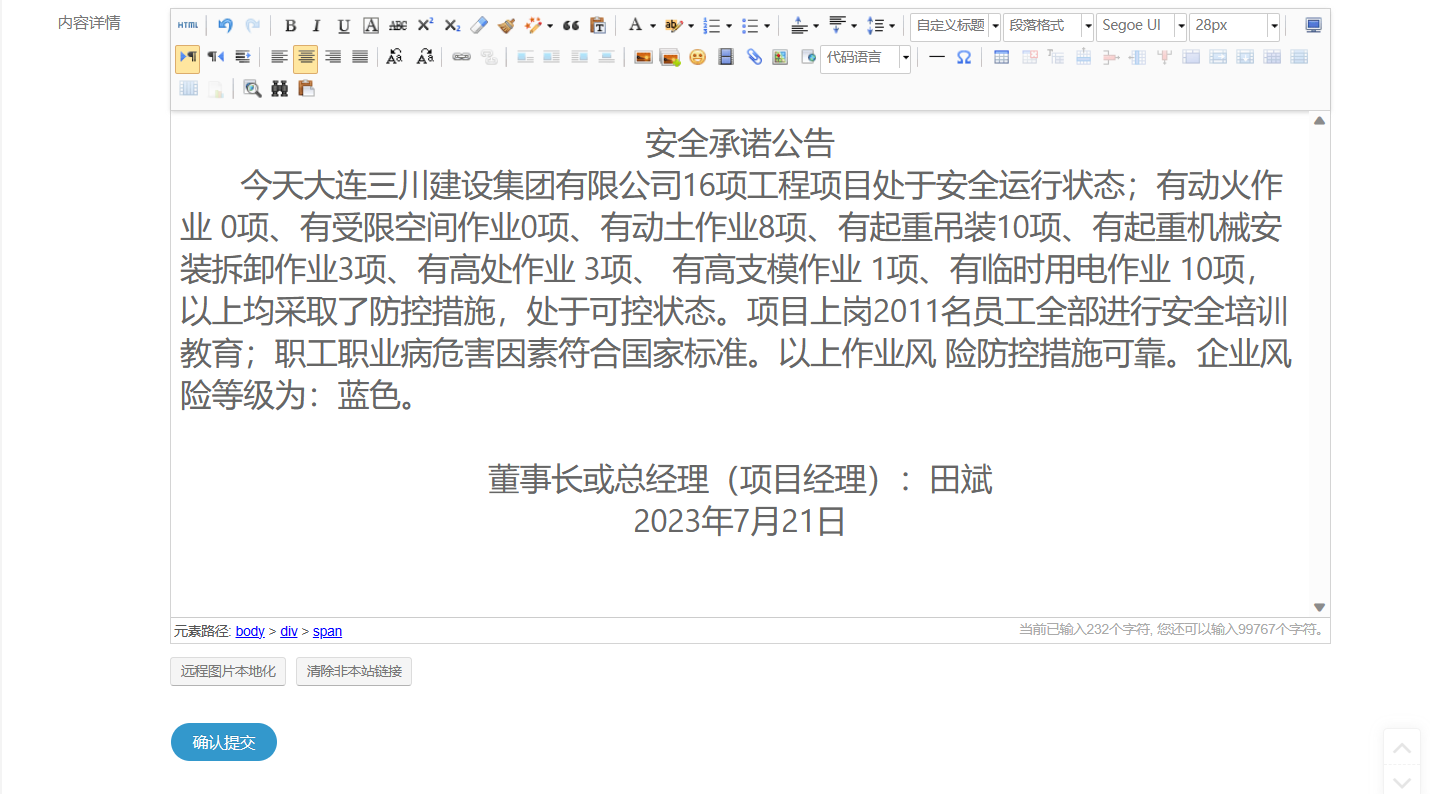Attach a file with the paperclip icon

point(754,57)
